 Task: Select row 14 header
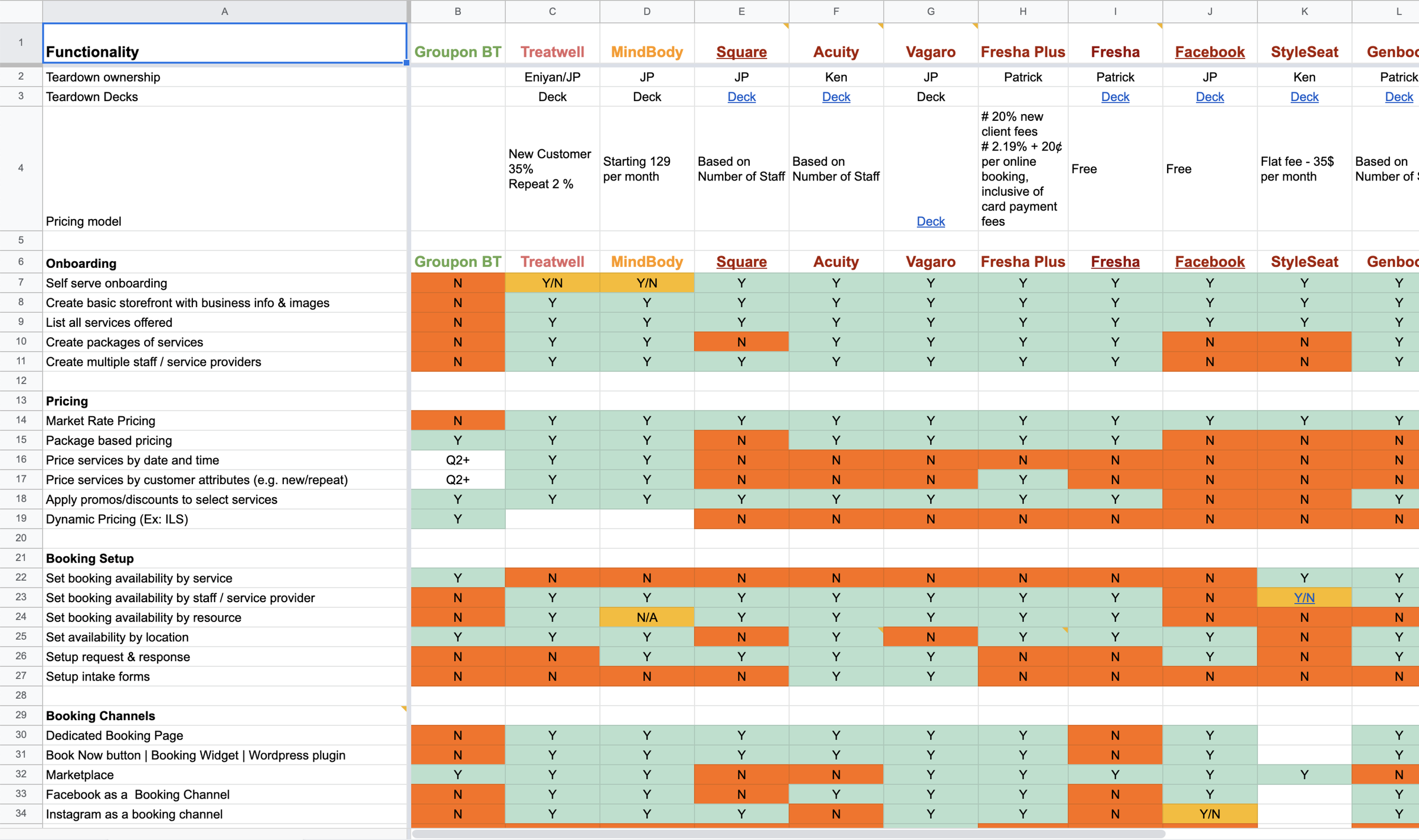(x=20, y=420)
